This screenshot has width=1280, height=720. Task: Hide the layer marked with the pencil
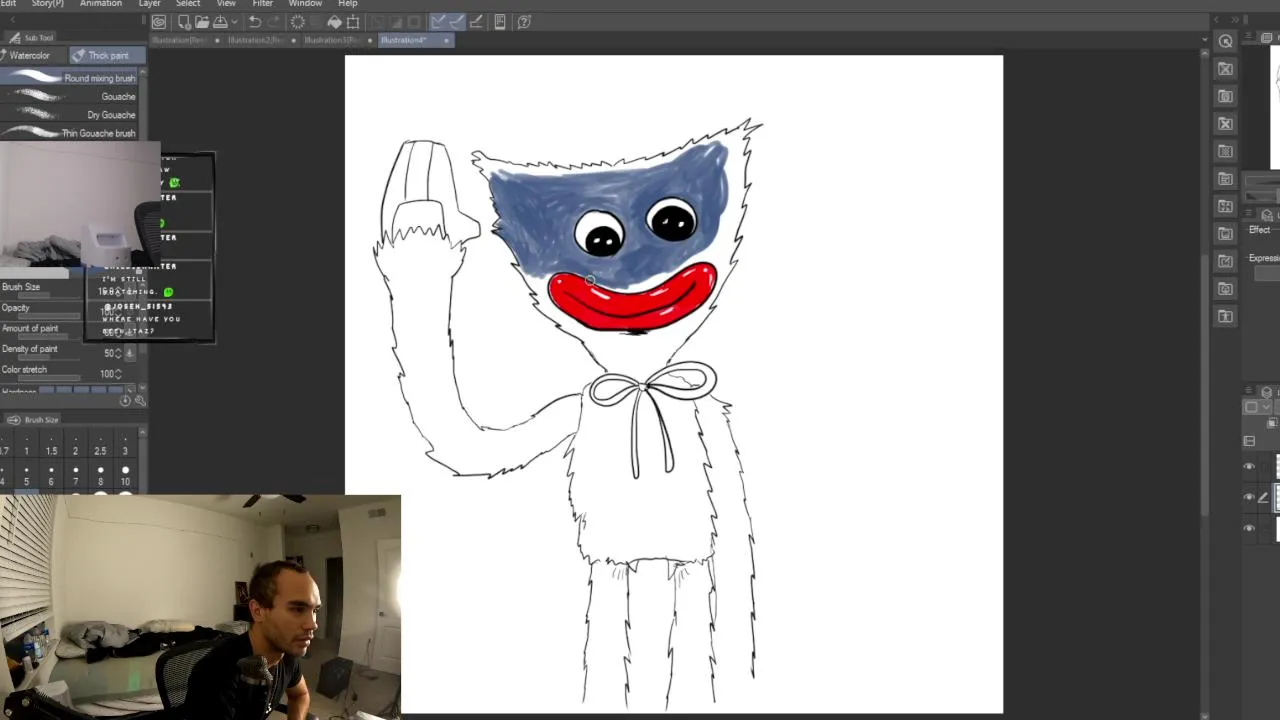coord(1249,497)
